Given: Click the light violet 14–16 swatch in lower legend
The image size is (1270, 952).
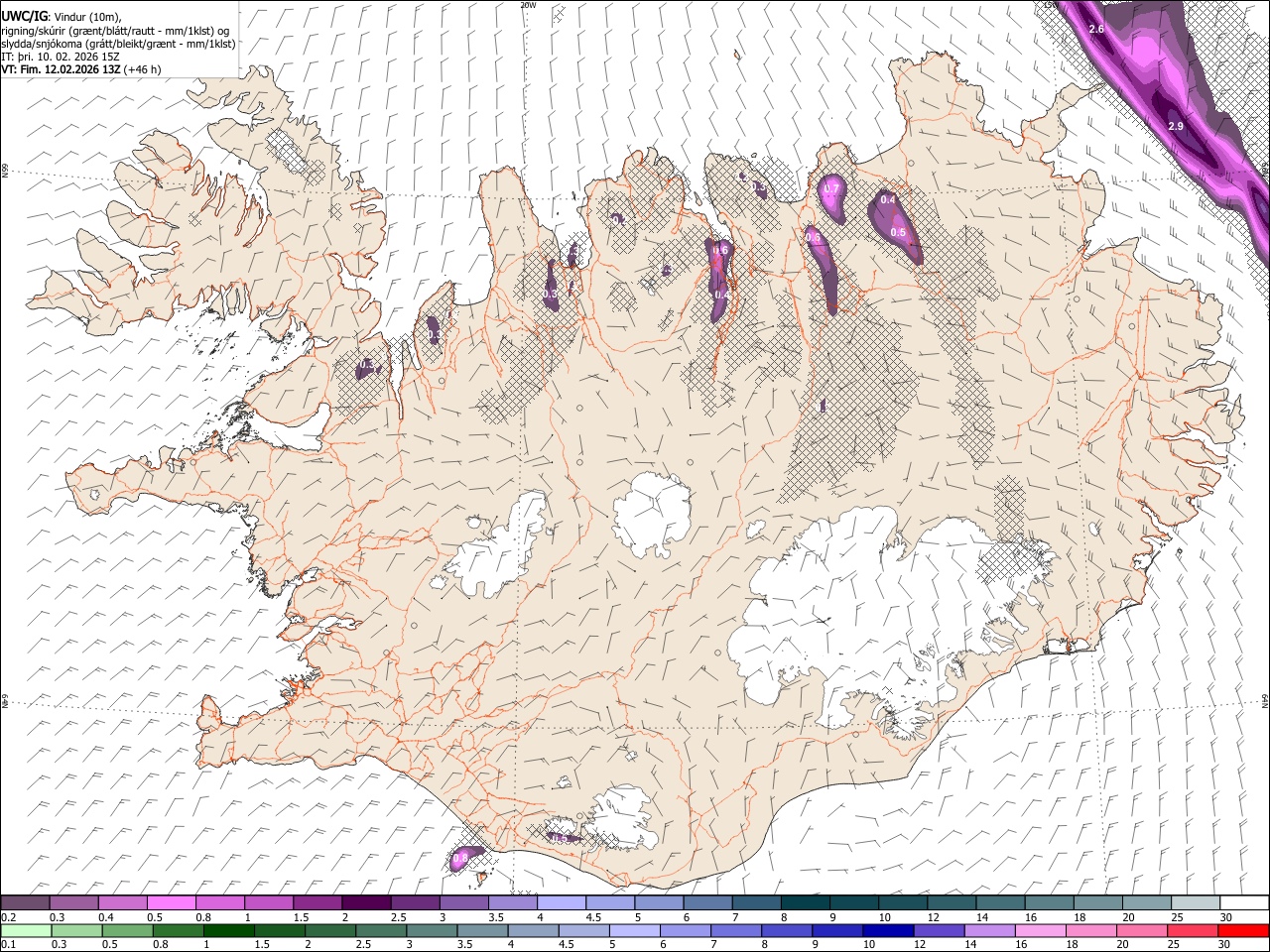Looking at the screenshot, I should 988,930.
